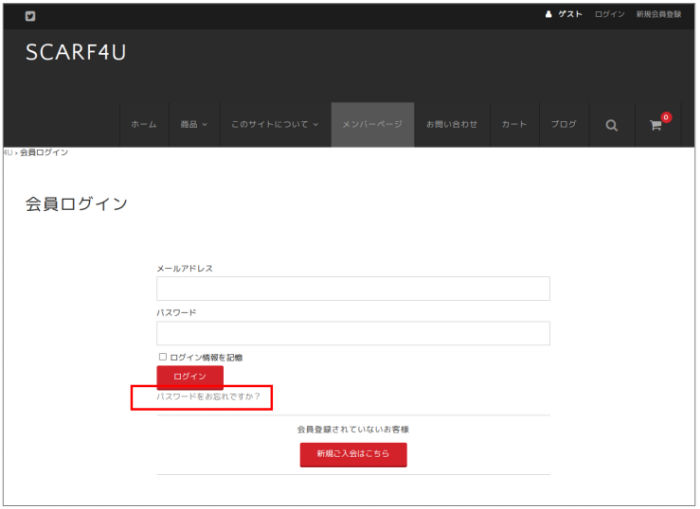This screenshot has height=509, width=700.
Task: Click the SCARF4U site logo
Action: (x=76, y=52)
